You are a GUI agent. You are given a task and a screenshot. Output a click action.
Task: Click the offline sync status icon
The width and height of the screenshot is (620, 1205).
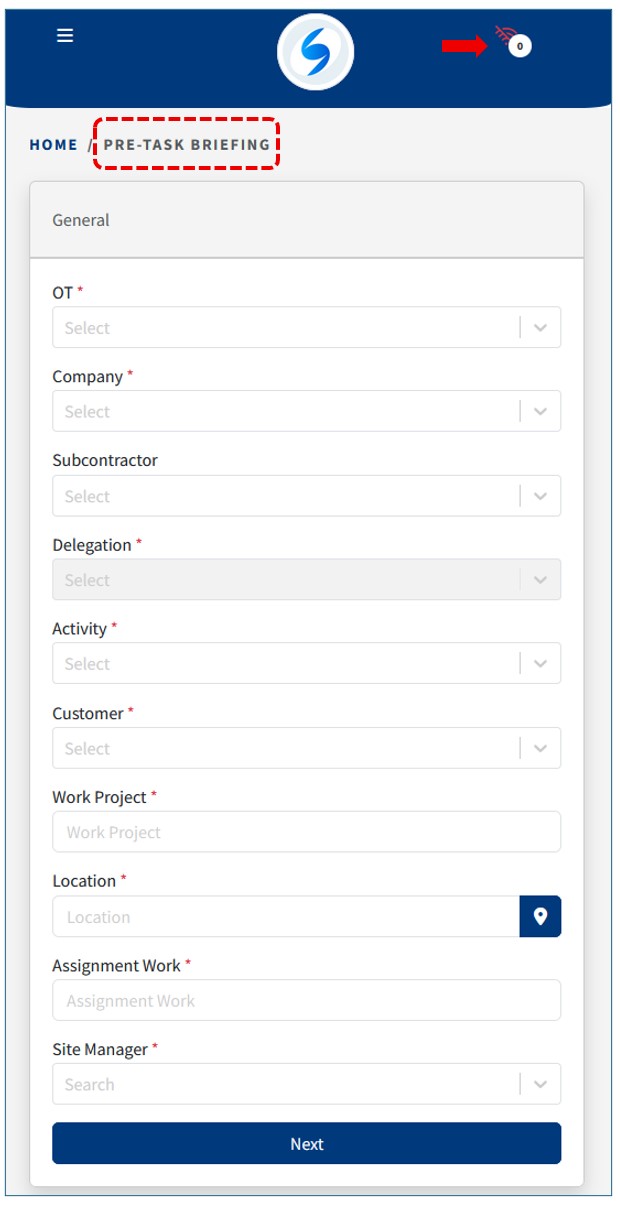coord(502,39)
